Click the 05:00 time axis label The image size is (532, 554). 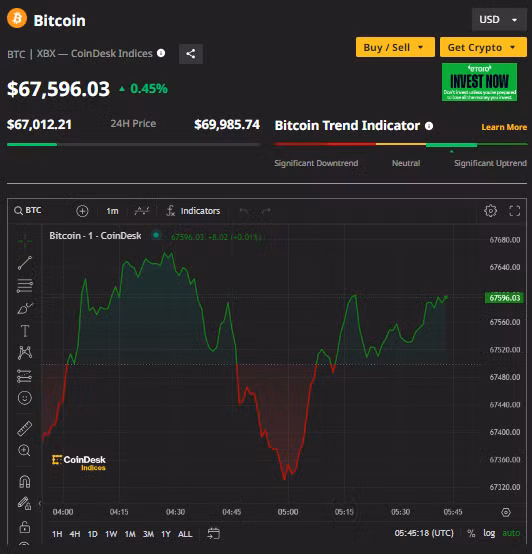click(288, 512)
